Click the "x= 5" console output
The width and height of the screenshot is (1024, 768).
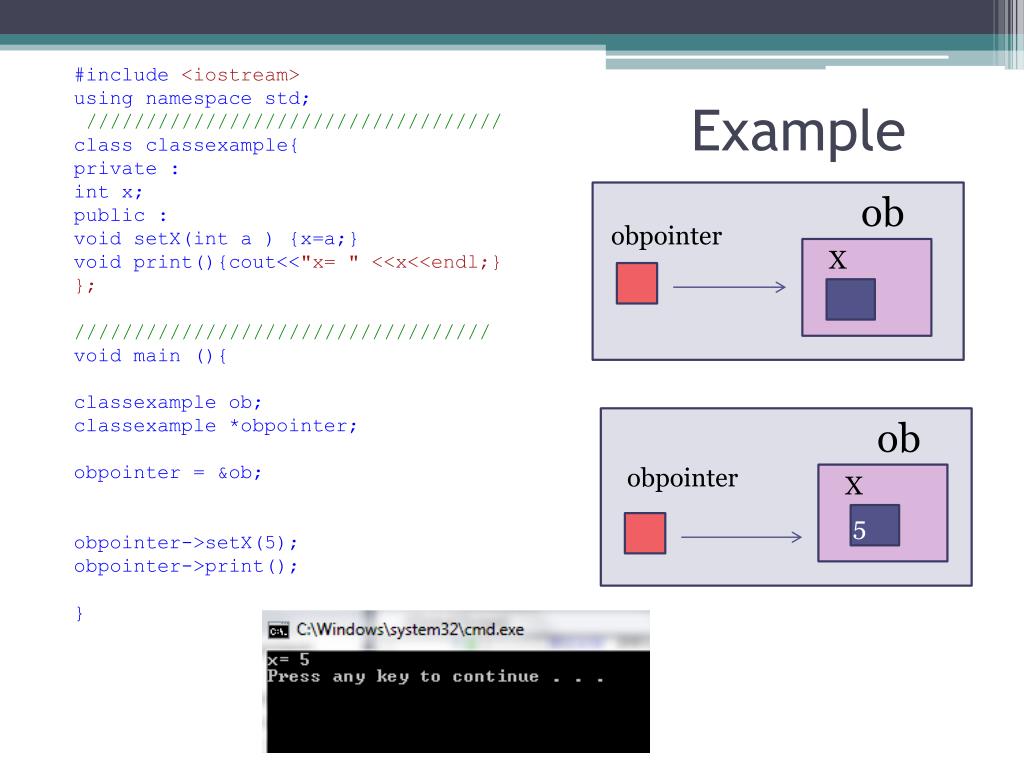pos(288,660)
